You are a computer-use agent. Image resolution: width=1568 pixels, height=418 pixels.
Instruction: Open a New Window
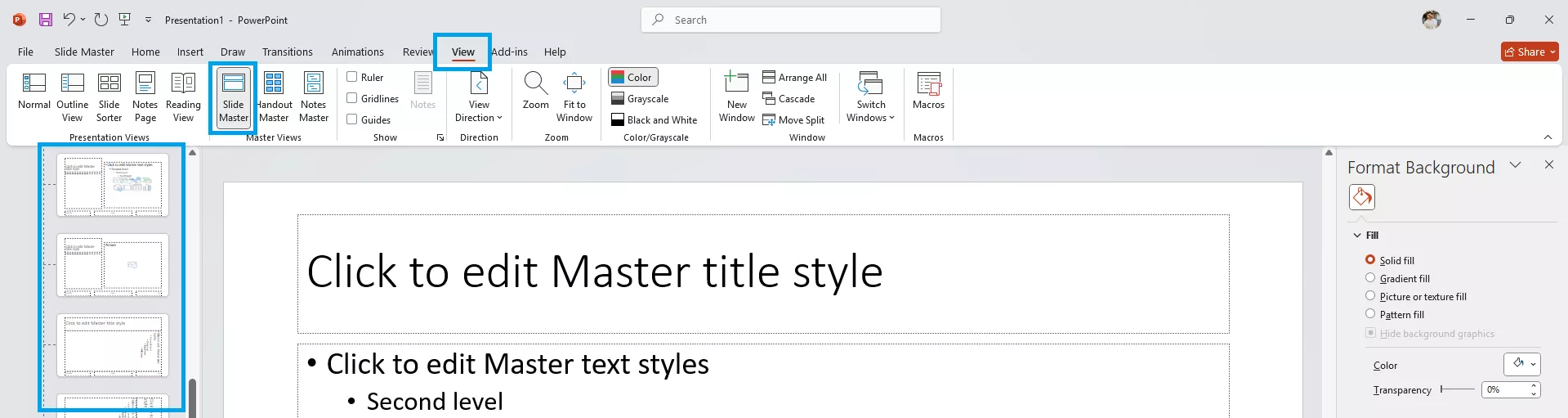click(x=736, y=97)
